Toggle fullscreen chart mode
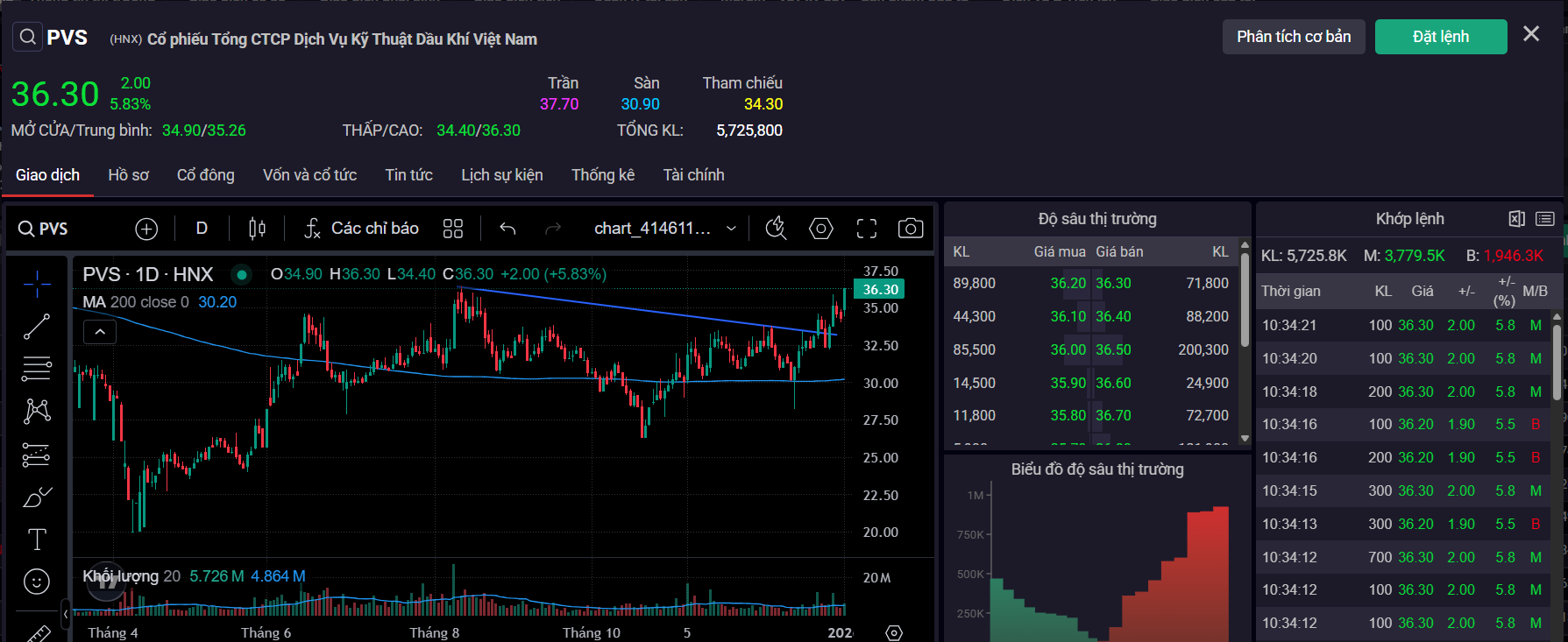Image resolution: width=1568 pixels, height=642 pixels. tap(867, 229)
